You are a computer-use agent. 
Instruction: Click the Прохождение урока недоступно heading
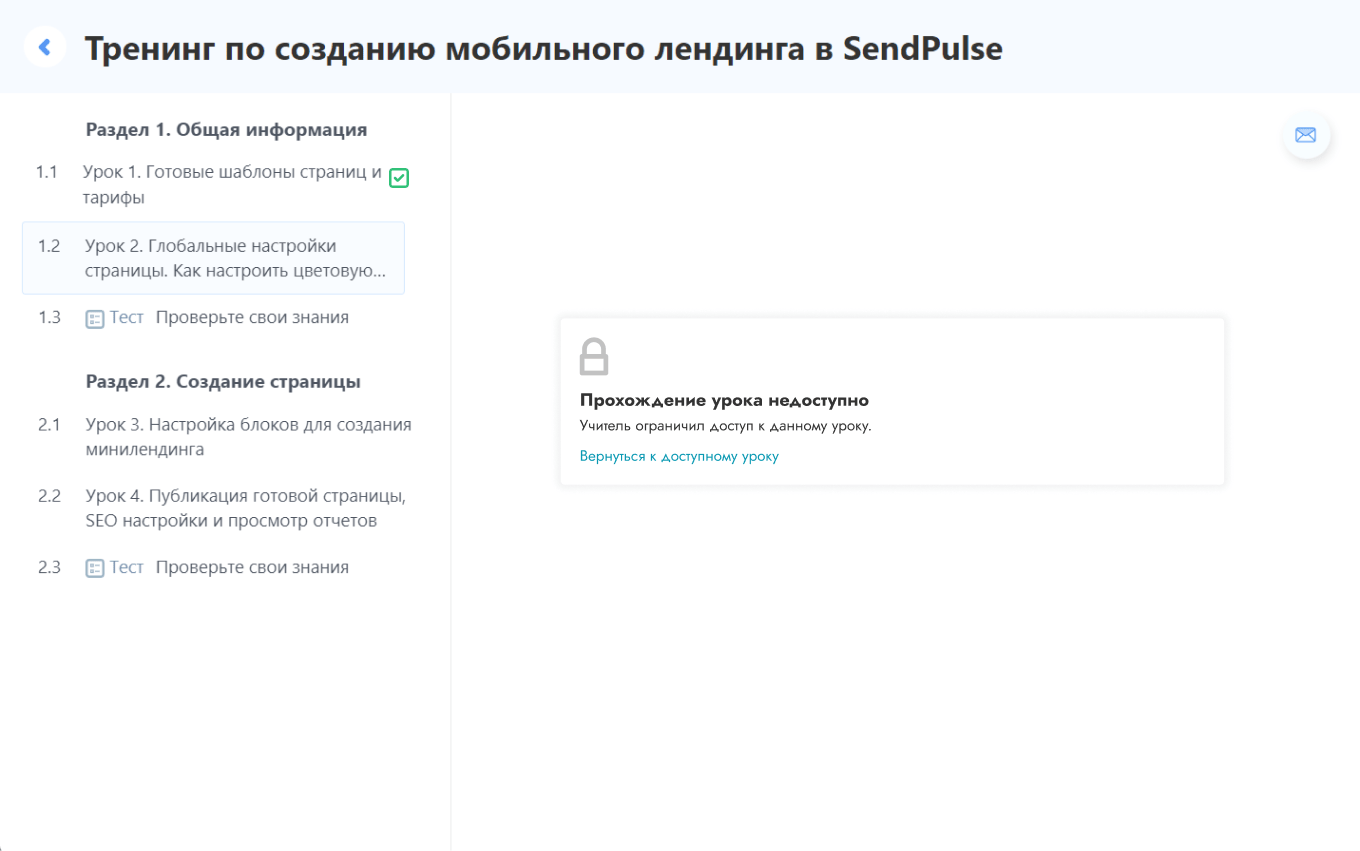724,400
